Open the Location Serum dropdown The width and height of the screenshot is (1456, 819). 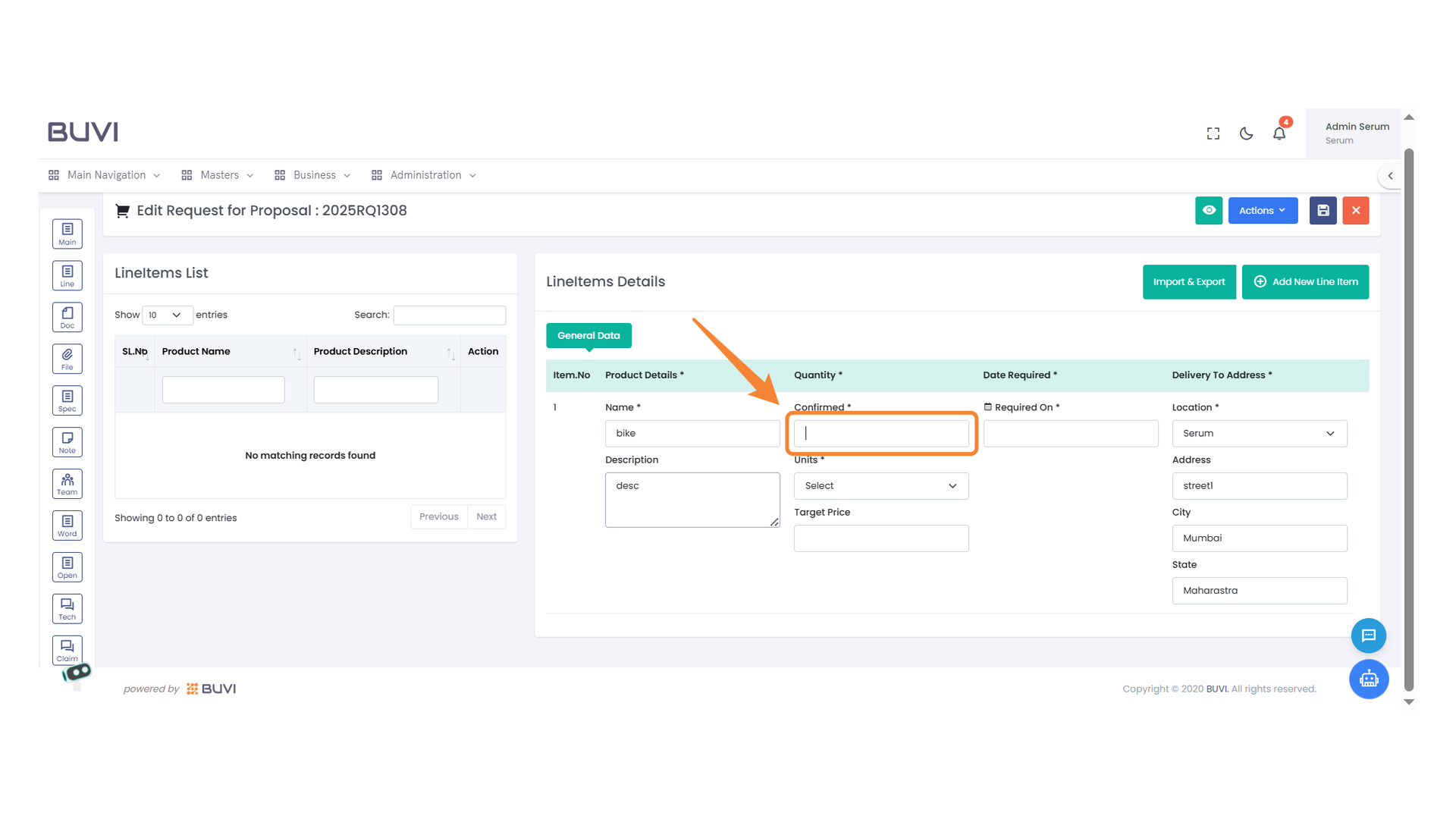tap(1259, 434)
